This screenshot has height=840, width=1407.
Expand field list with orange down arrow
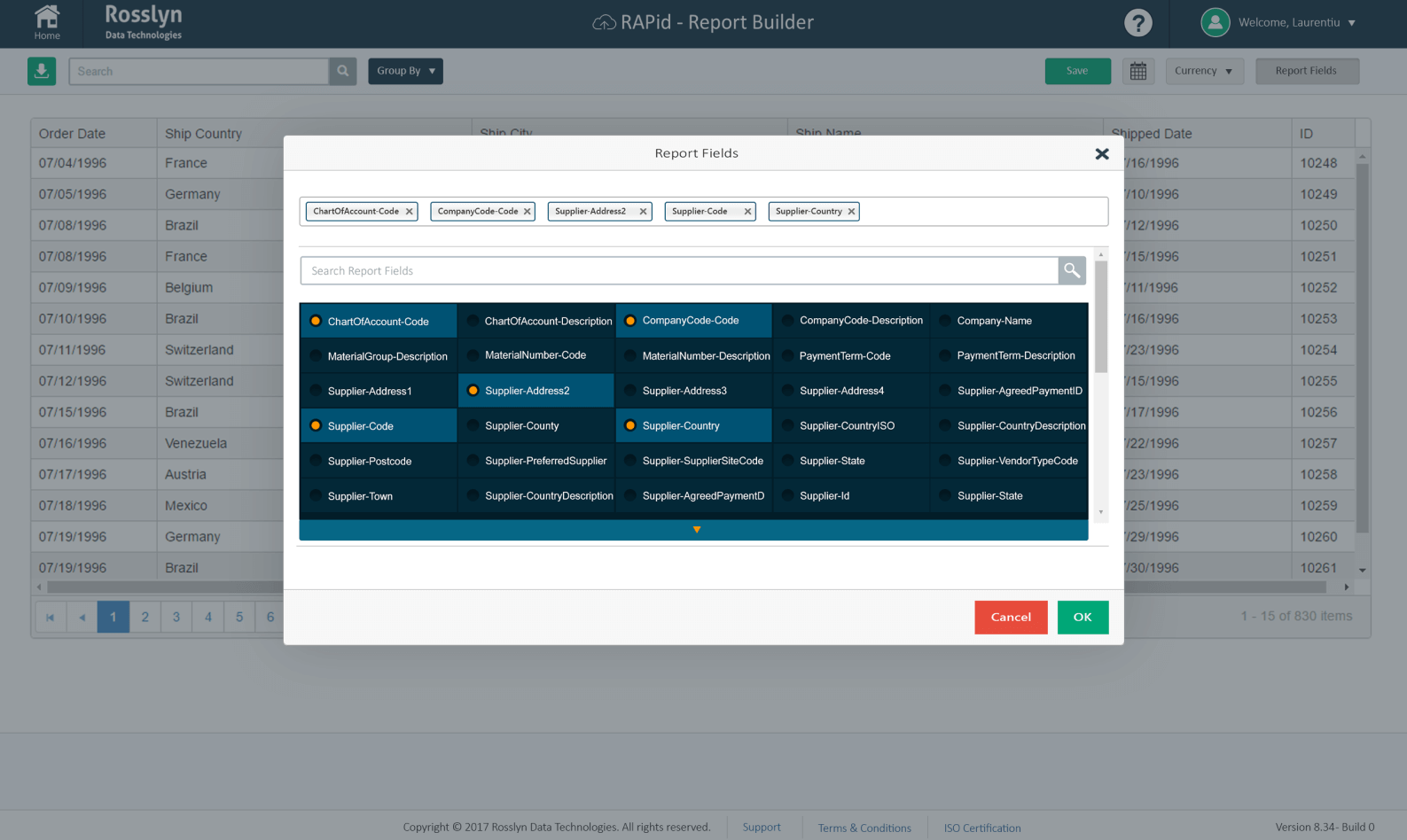(x=697, y=530)
